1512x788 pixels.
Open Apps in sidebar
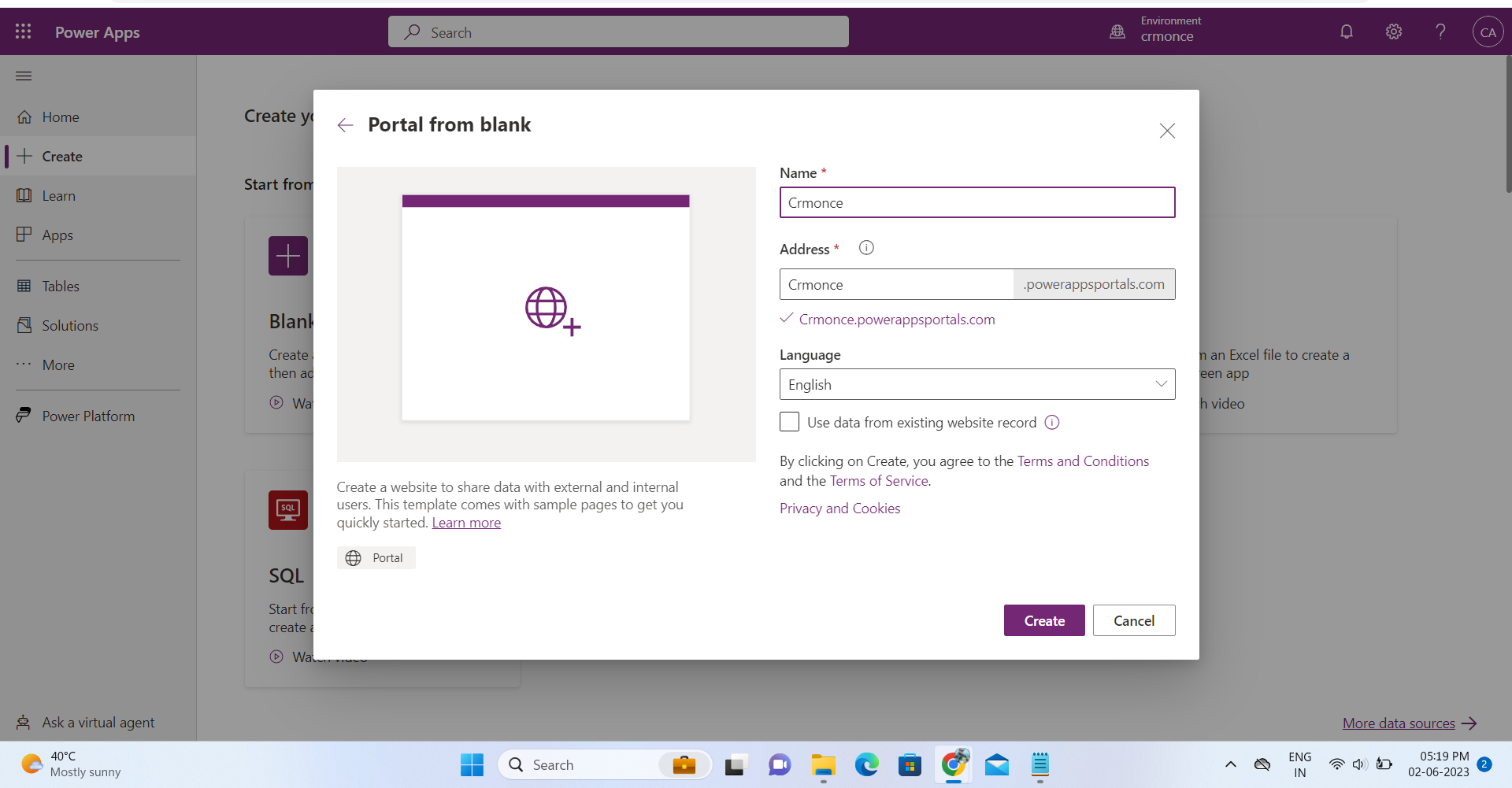[x=98, y=235]
